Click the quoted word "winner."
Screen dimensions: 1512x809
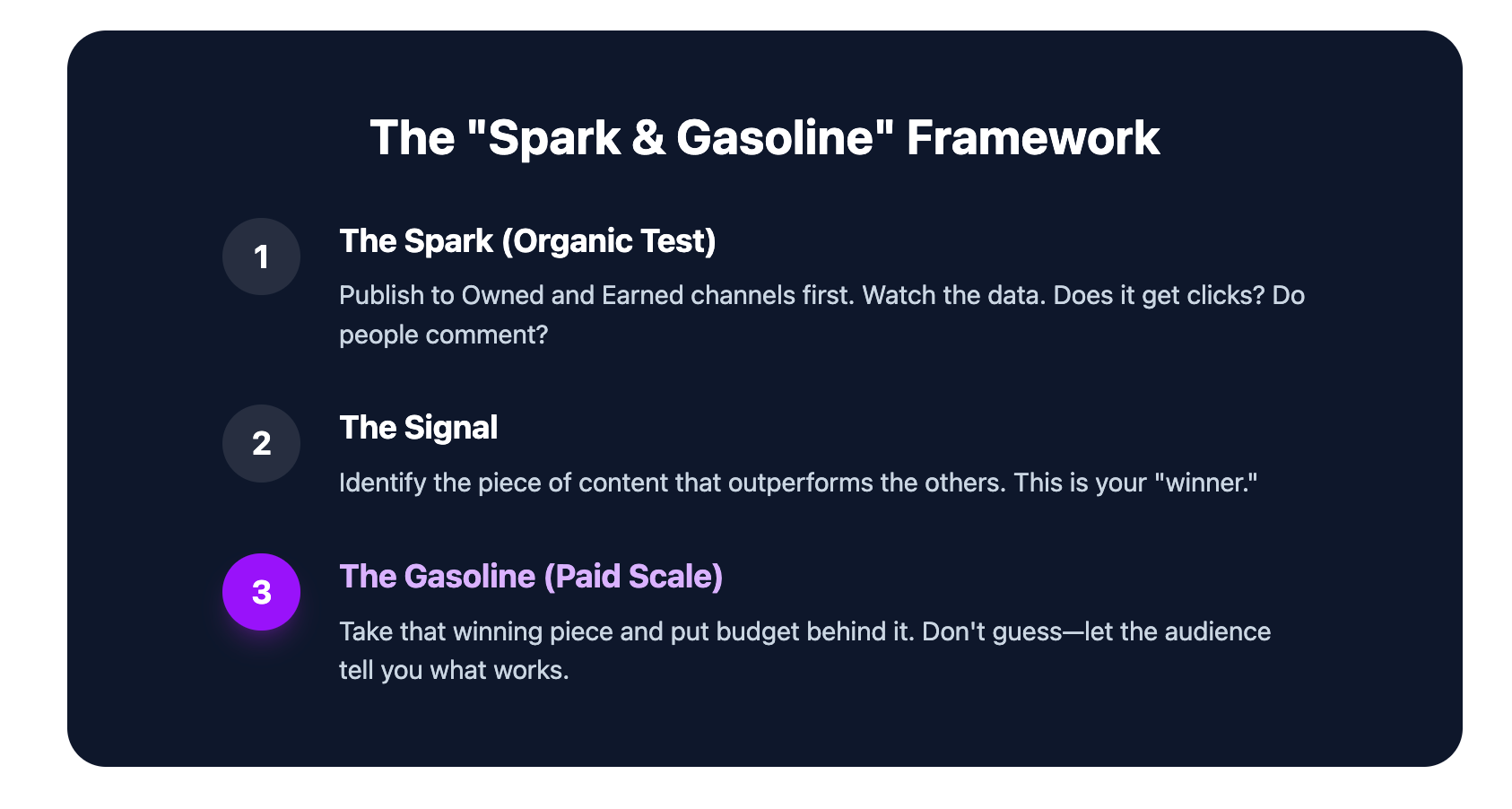(x=1205, y=483)
